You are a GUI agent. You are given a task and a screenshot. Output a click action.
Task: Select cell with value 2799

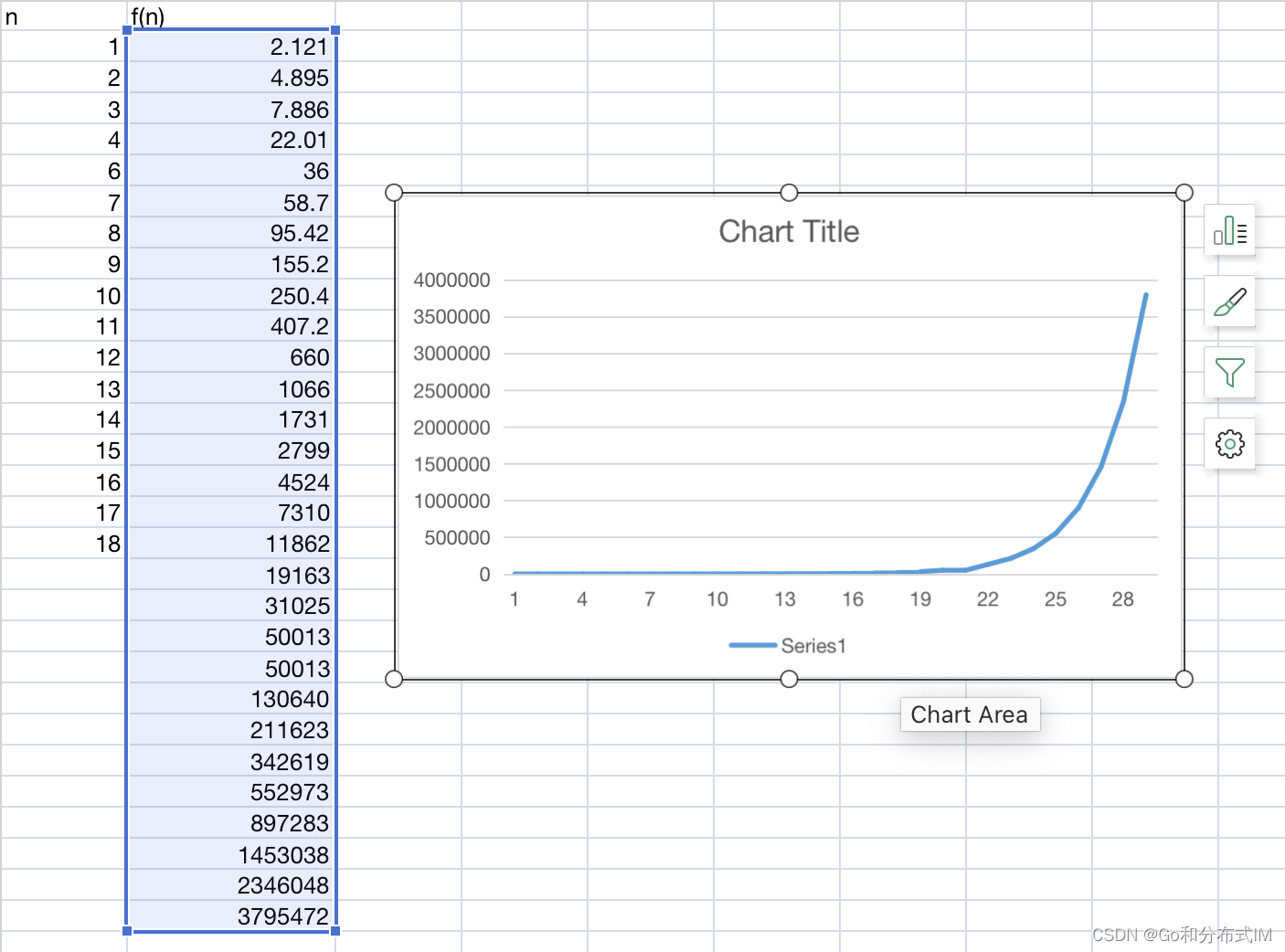pos(231,450)
